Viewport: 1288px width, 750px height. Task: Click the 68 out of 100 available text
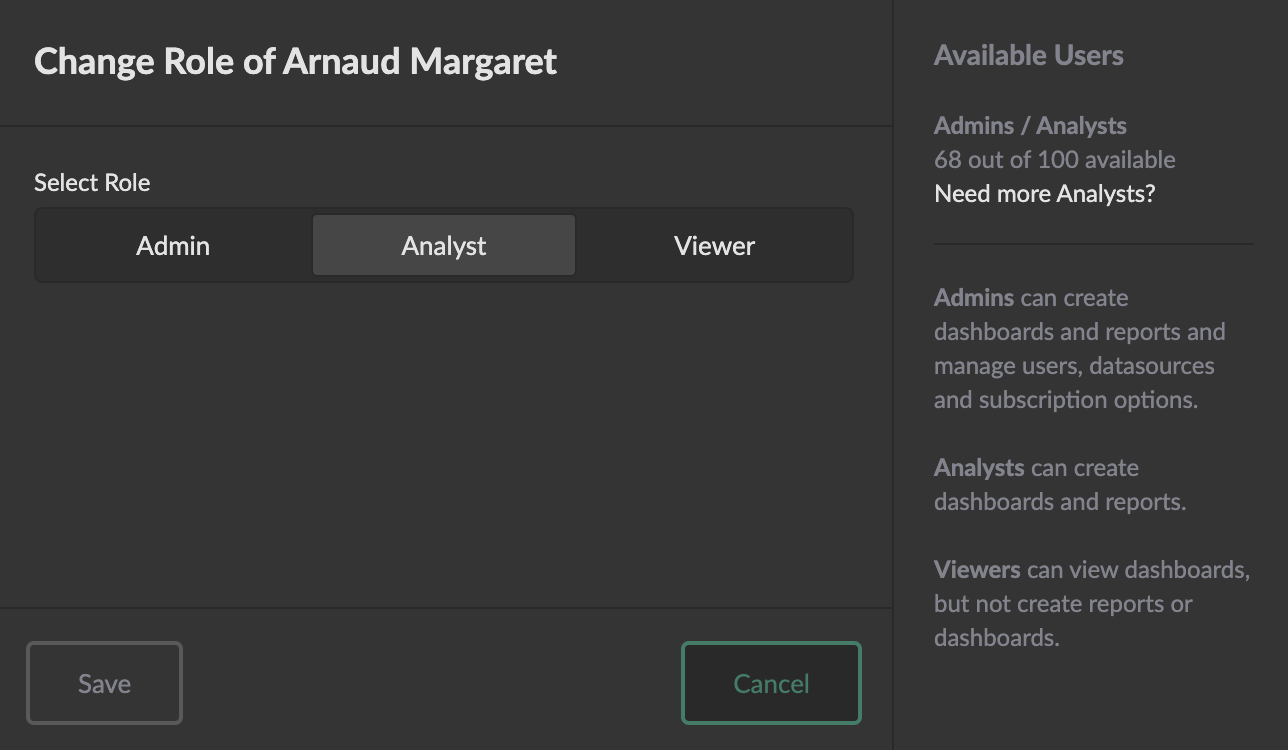coord(1054,160)
